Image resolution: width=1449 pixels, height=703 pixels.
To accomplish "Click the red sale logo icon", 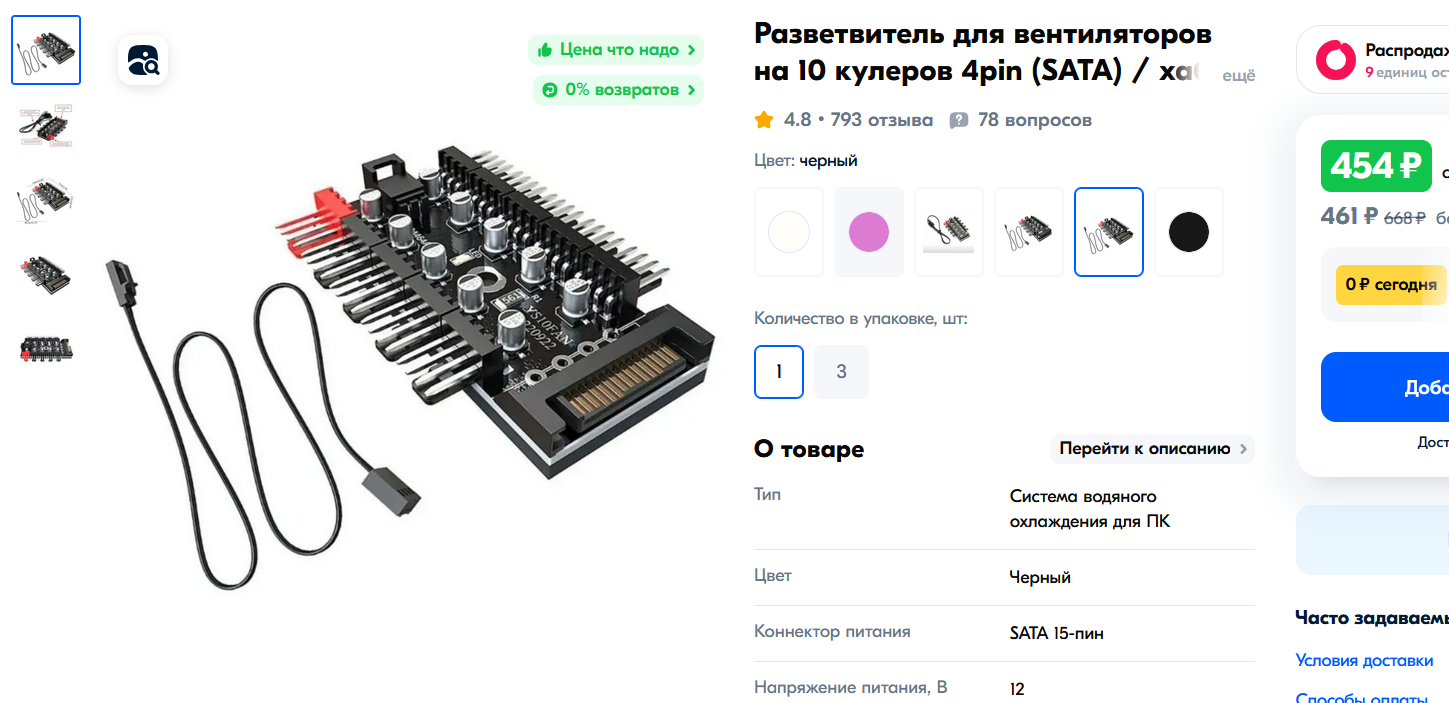I will [1335, 60].
